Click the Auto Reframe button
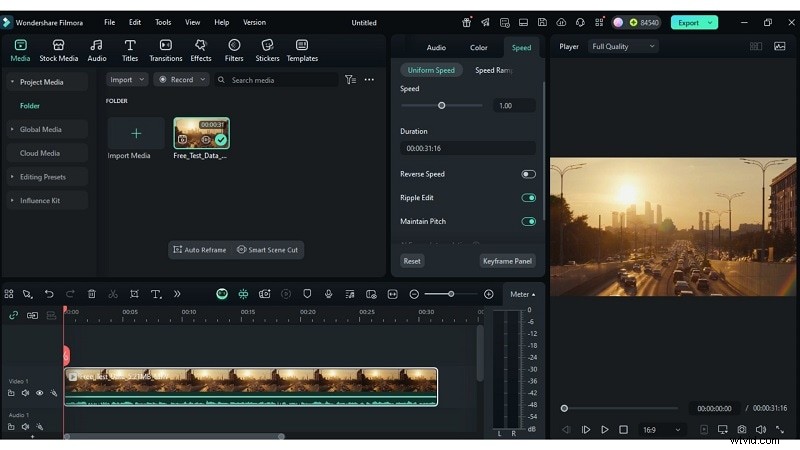800x450 pixels. [199, 249]
